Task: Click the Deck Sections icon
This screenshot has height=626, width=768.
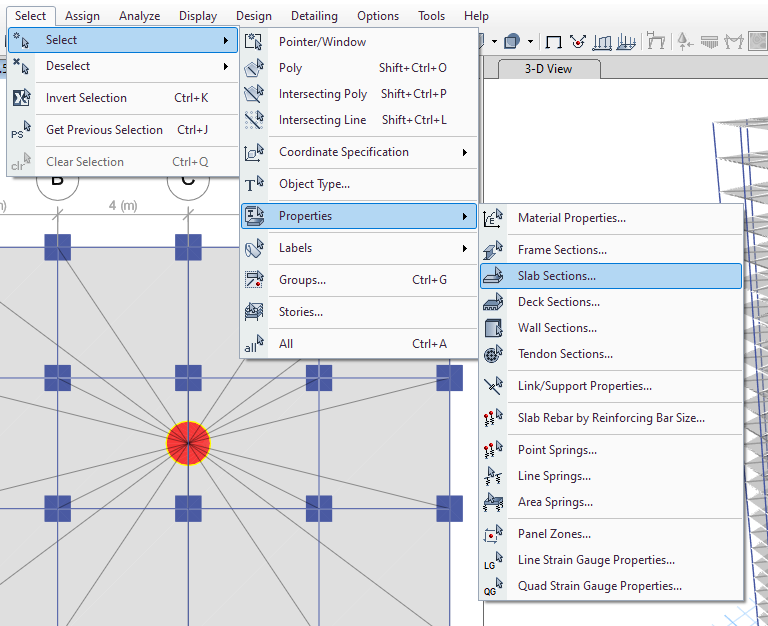Action: [493, 302]
